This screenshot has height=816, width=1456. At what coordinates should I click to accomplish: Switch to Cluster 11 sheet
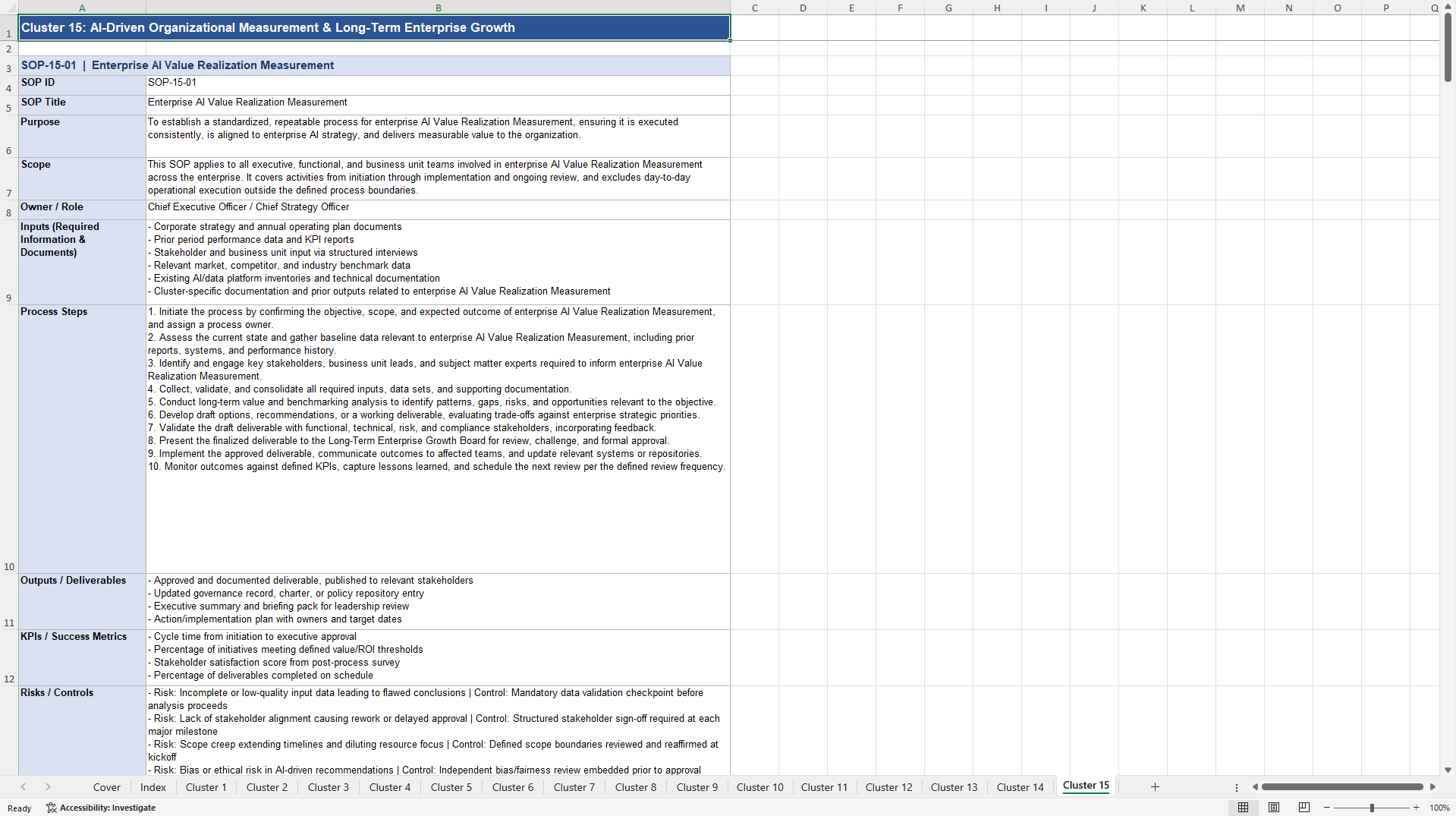point(824,787)
